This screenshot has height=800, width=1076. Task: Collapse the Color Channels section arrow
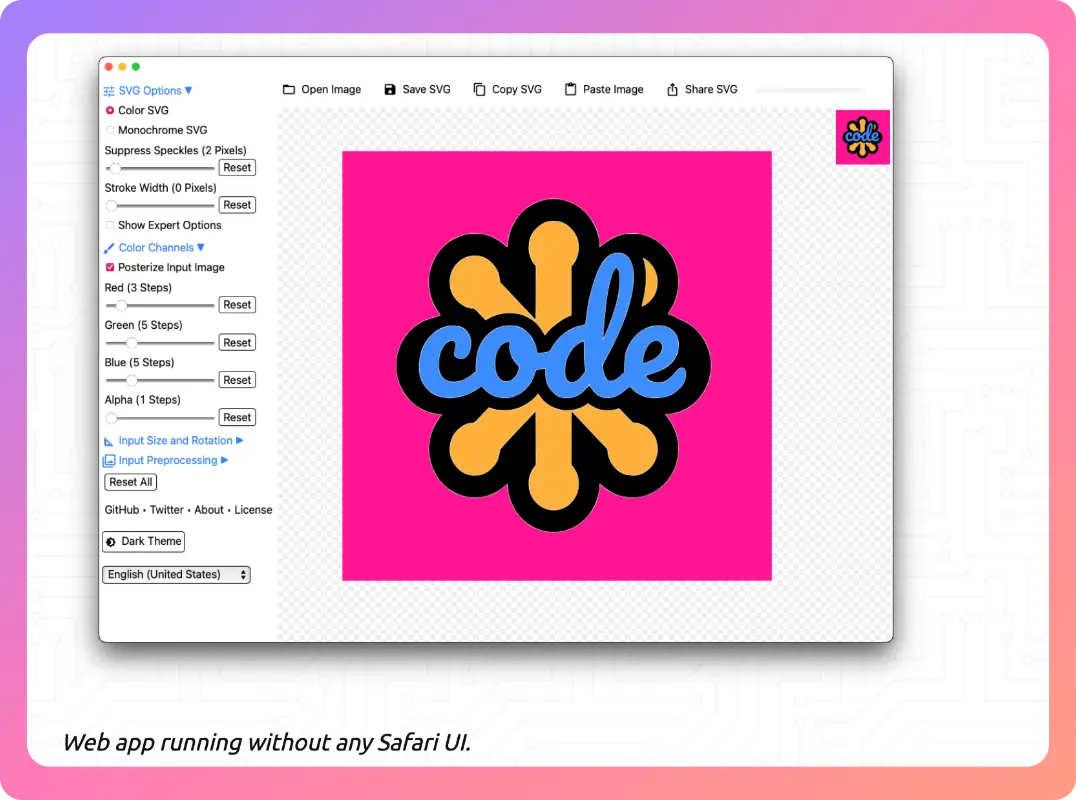pyautogui.click(x=201, y=248)
